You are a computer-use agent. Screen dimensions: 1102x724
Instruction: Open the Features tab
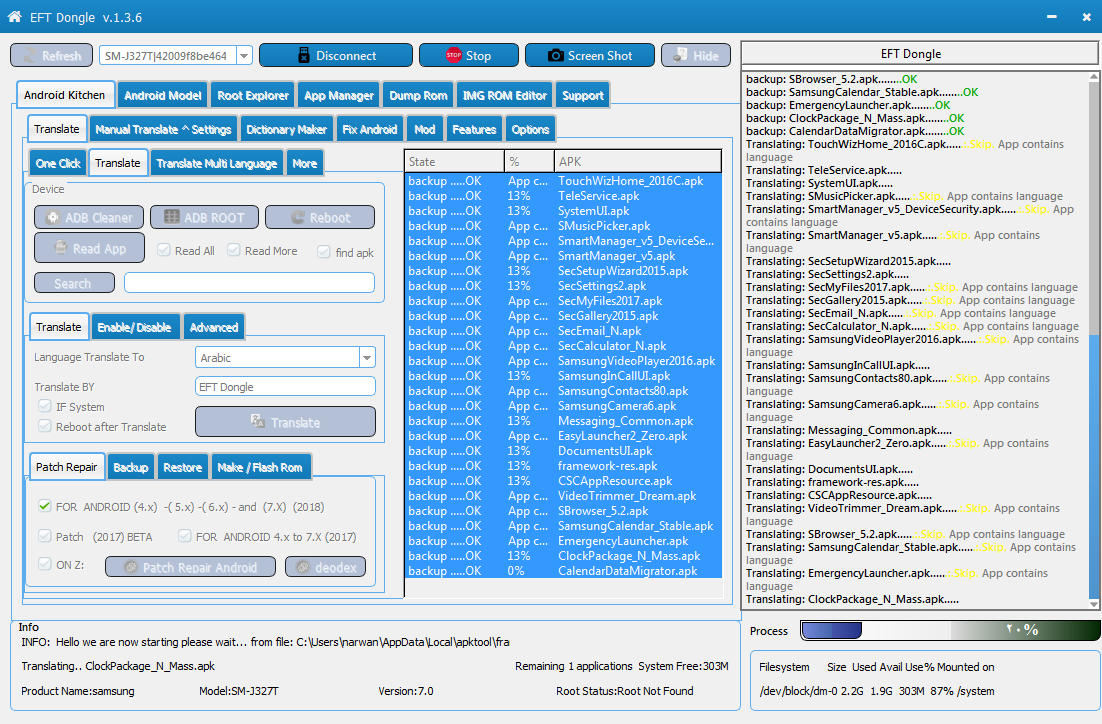click(474, 129)
